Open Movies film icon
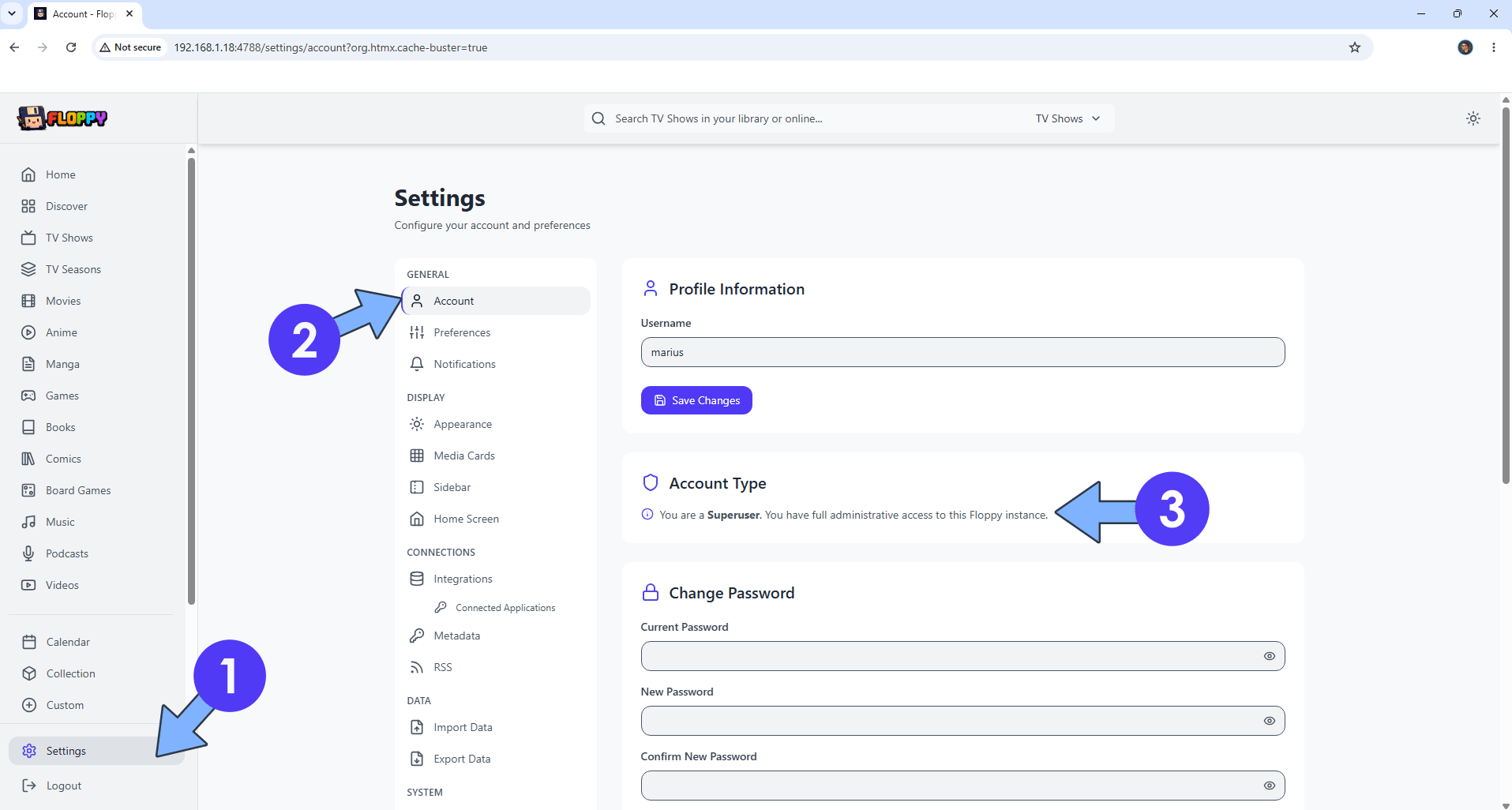This screenshot has height=810, width=1512. (x=28, y=301)
